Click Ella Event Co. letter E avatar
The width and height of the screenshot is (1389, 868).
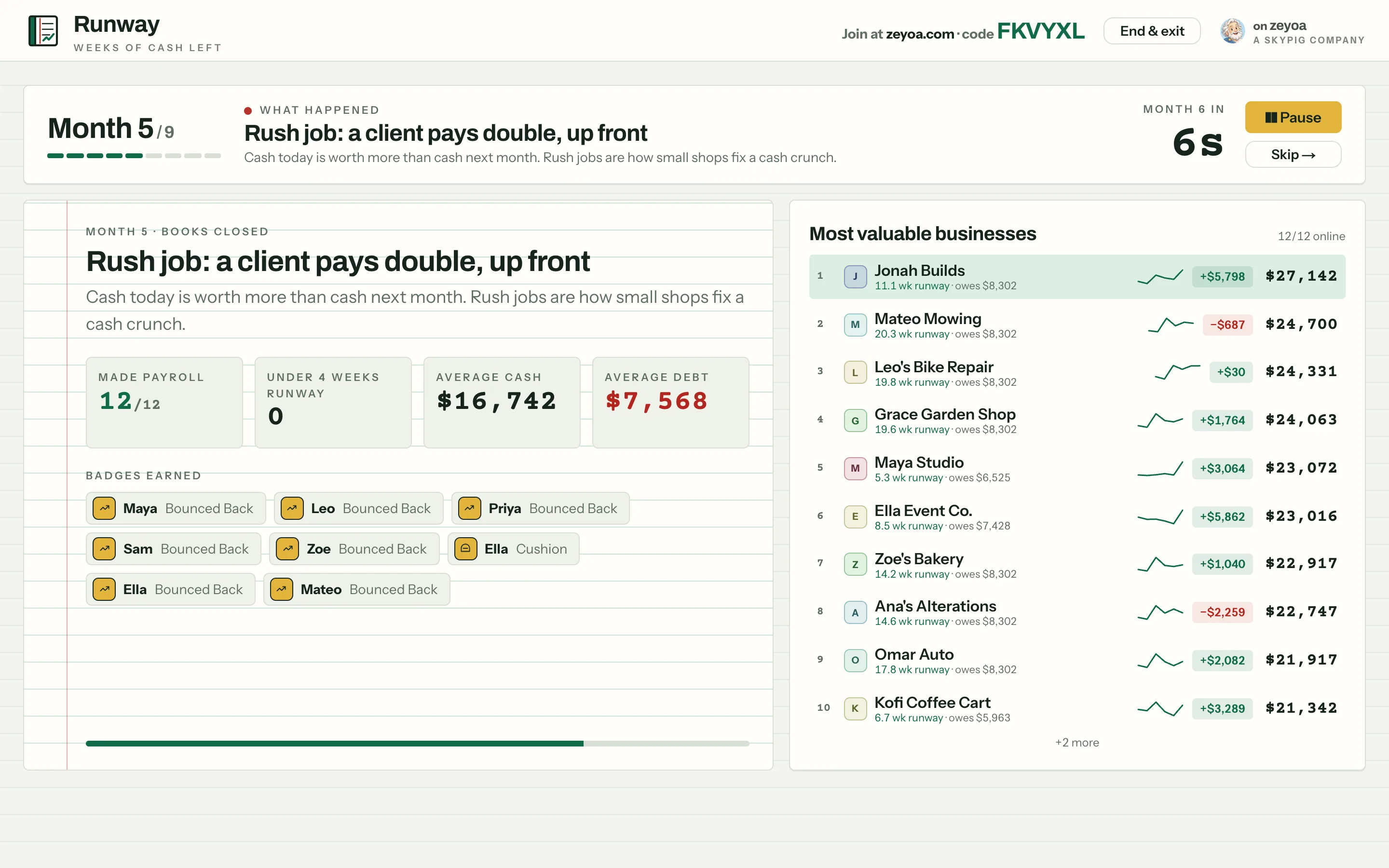pos(855,516)
